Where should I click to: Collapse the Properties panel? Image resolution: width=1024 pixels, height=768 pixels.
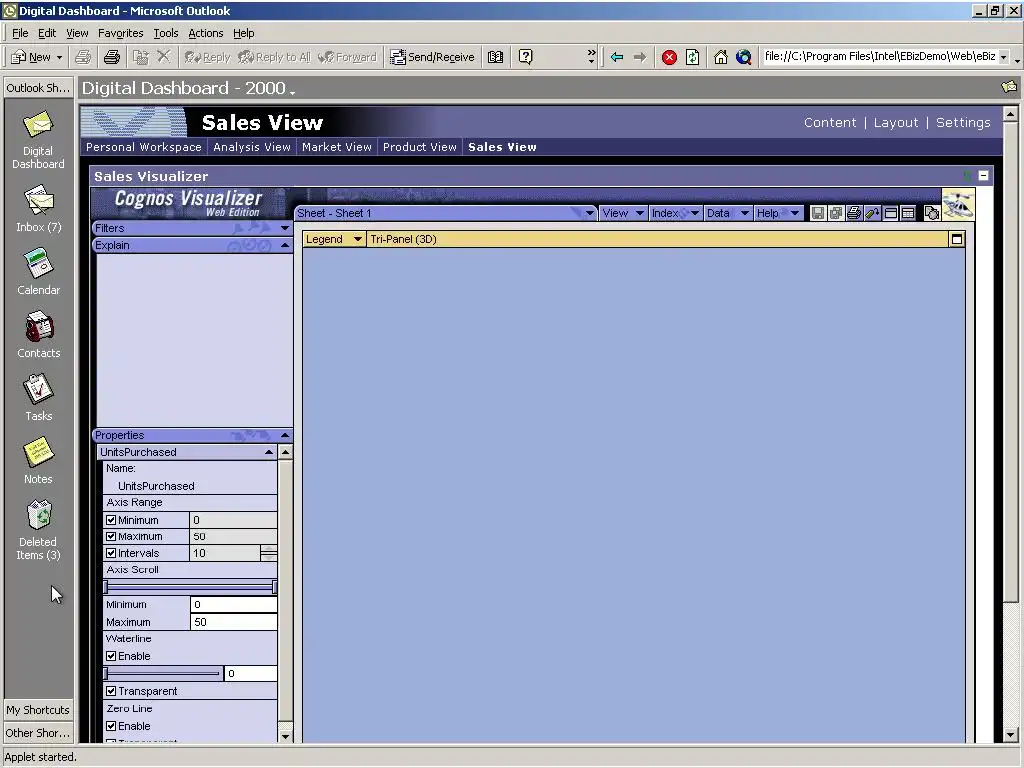(285, 435)
